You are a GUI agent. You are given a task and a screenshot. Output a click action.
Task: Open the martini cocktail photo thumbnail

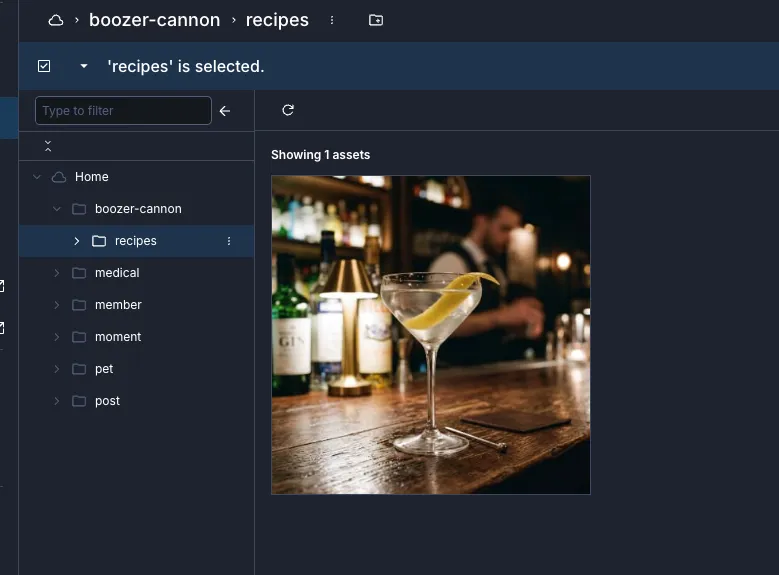(431, 335)
